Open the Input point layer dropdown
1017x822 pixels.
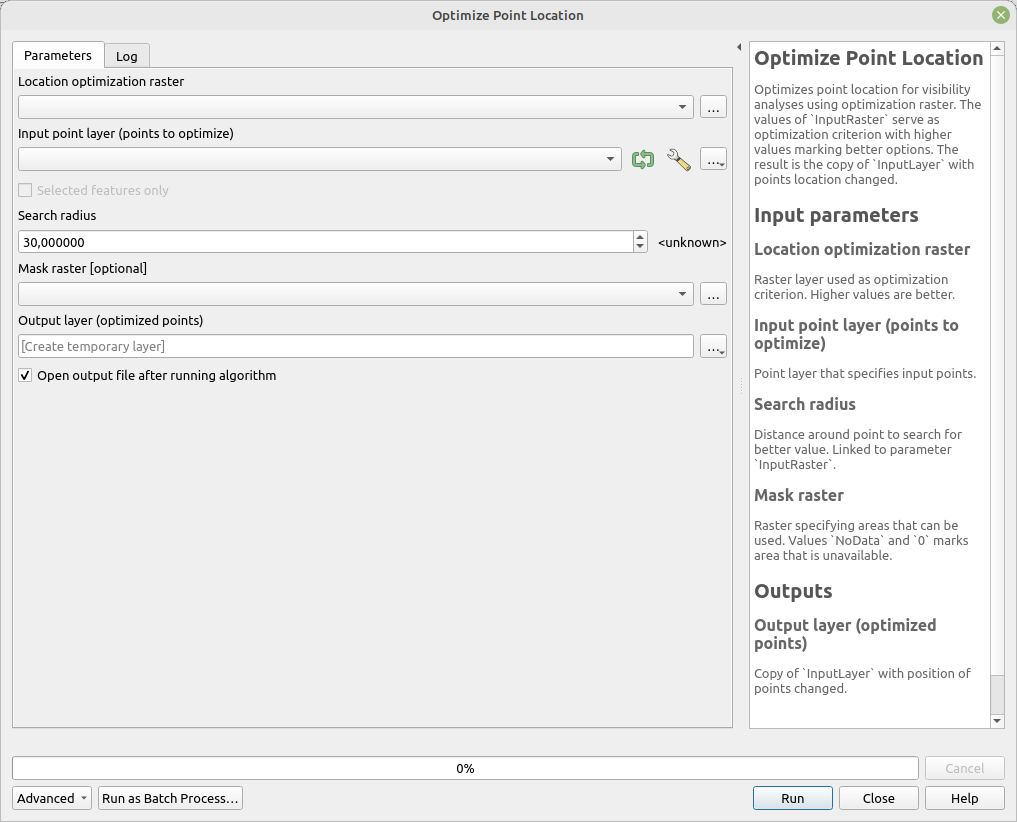(x=610, y=159)
